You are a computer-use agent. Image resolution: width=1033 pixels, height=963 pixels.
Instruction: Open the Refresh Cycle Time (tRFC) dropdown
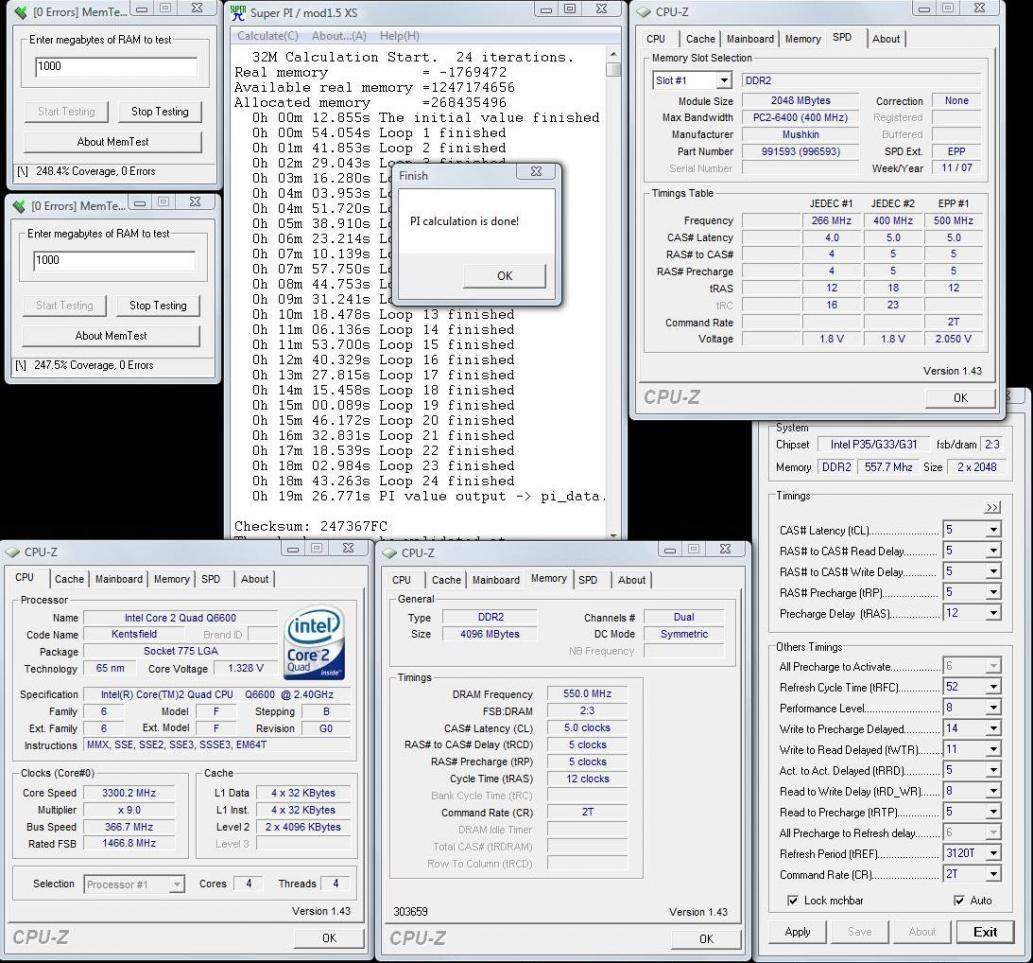993,687
